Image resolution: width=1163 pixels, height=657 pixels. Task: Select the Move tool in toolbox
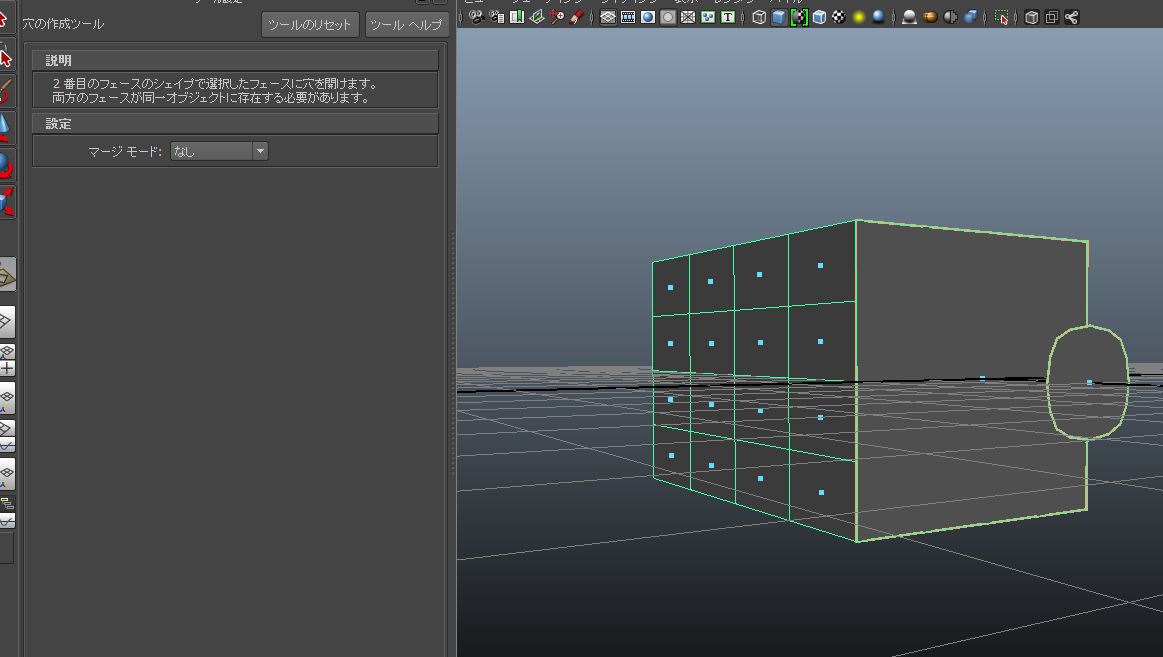5,128
